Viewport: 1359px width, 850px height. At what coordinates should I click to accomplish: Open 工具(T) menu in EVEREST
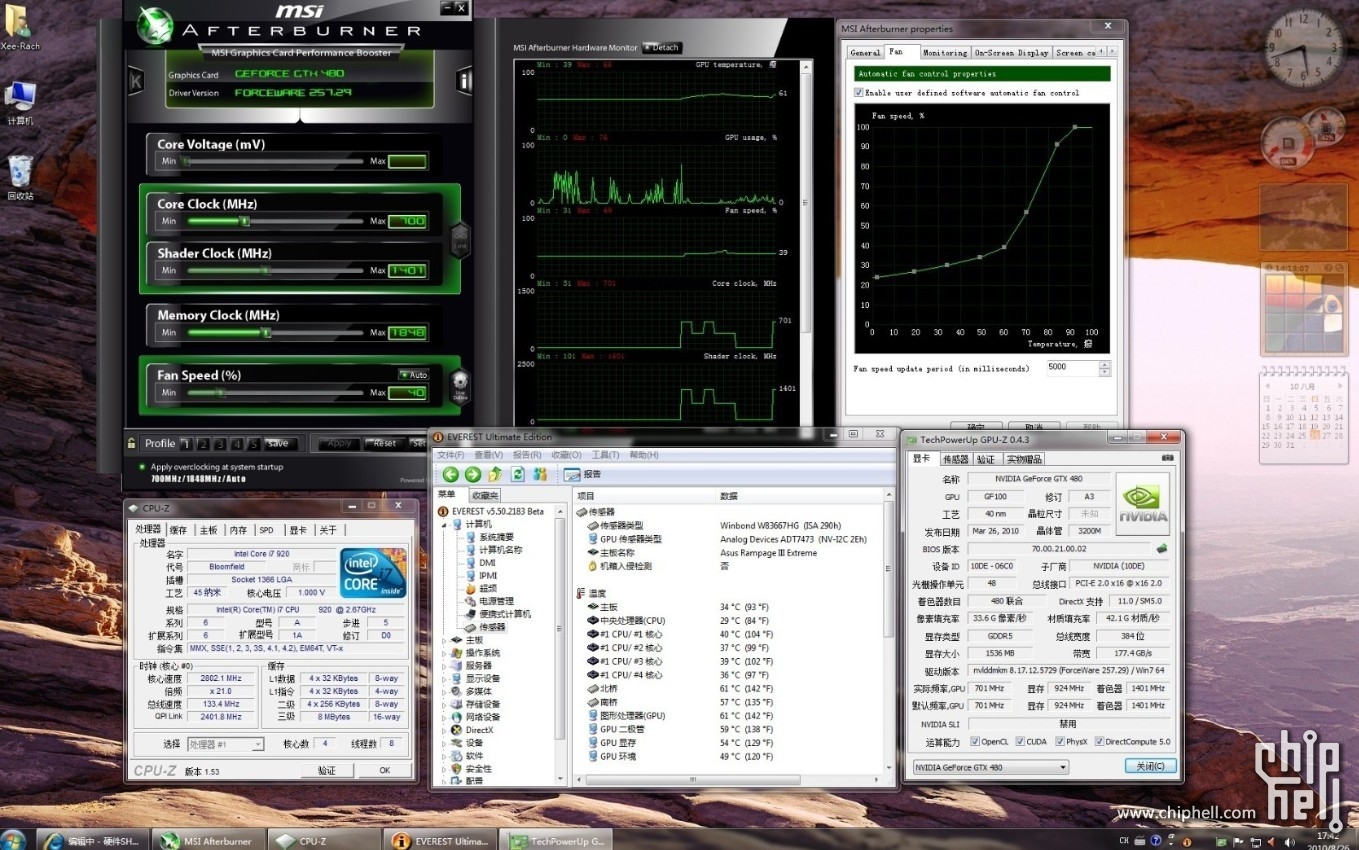tap(605, 455)
